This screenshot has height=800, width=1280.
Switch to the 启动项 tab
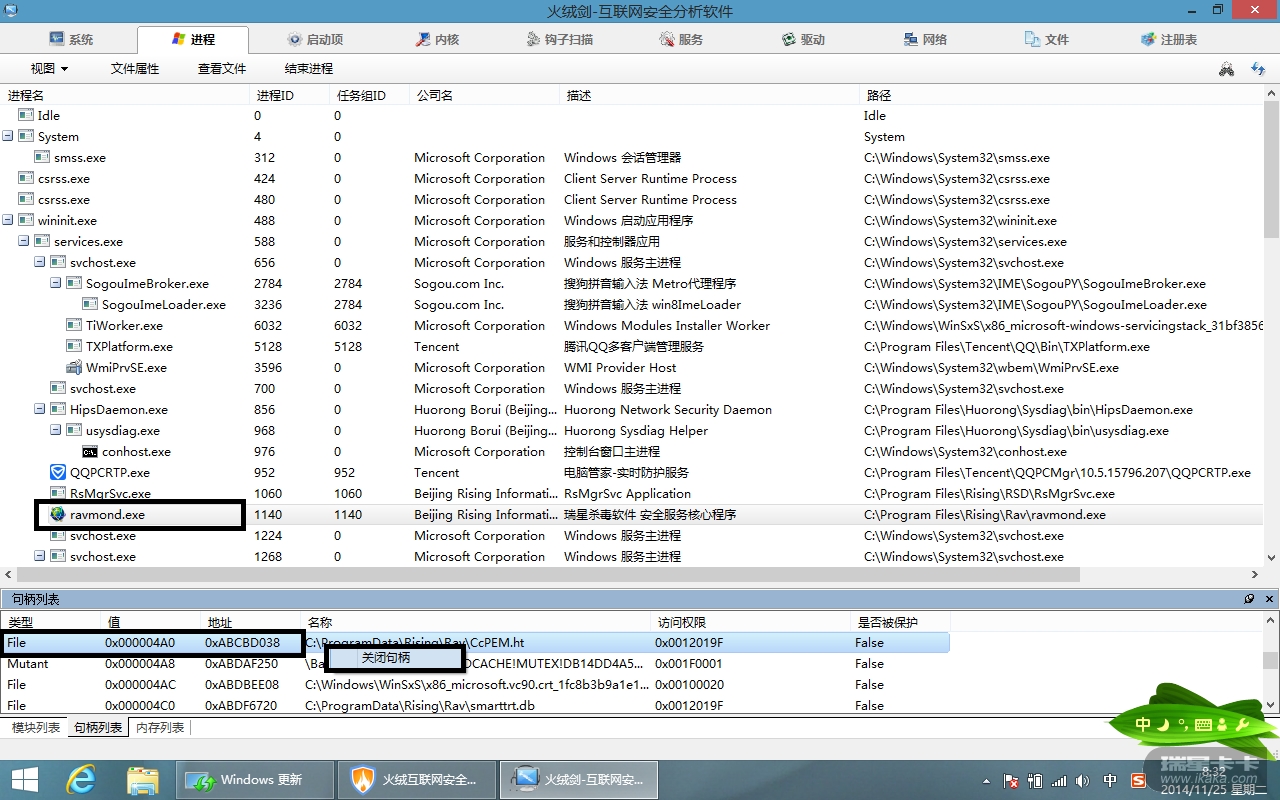point(315,40)
